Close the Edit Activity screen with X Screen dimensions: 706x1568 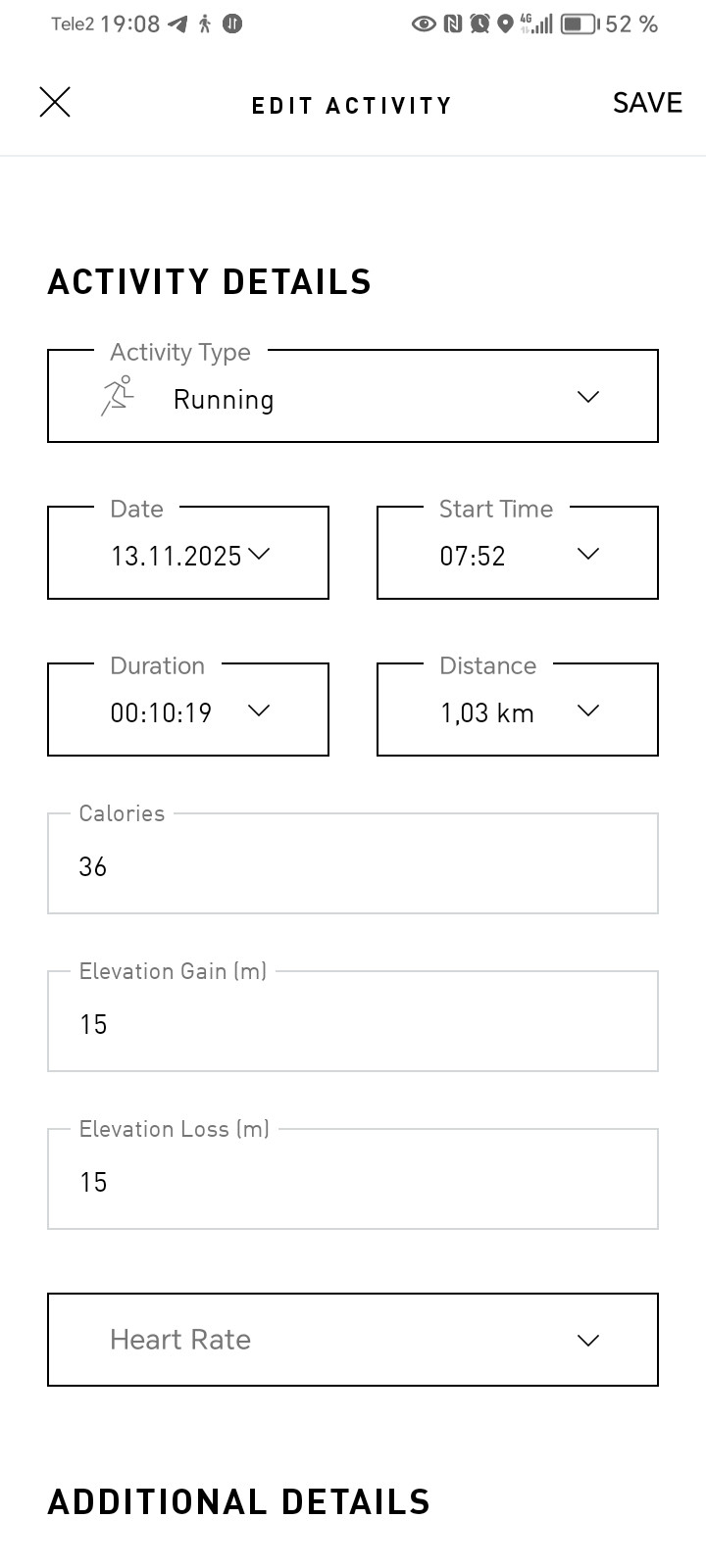point(55,102)
